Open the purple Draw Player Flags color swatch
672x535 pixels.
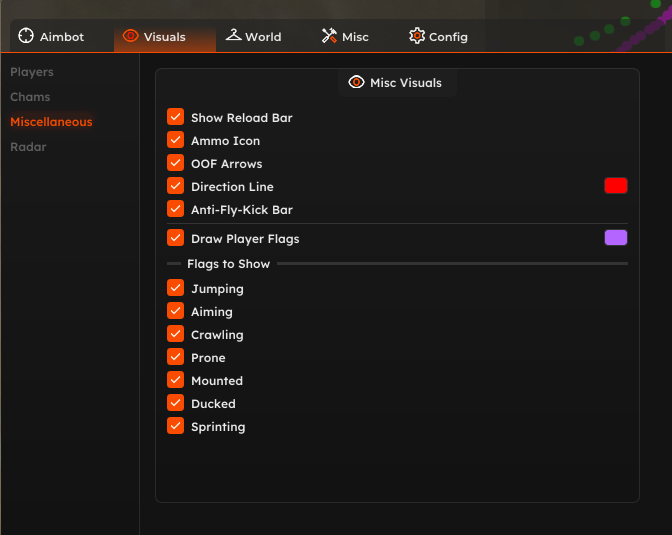tap(616, 237)
